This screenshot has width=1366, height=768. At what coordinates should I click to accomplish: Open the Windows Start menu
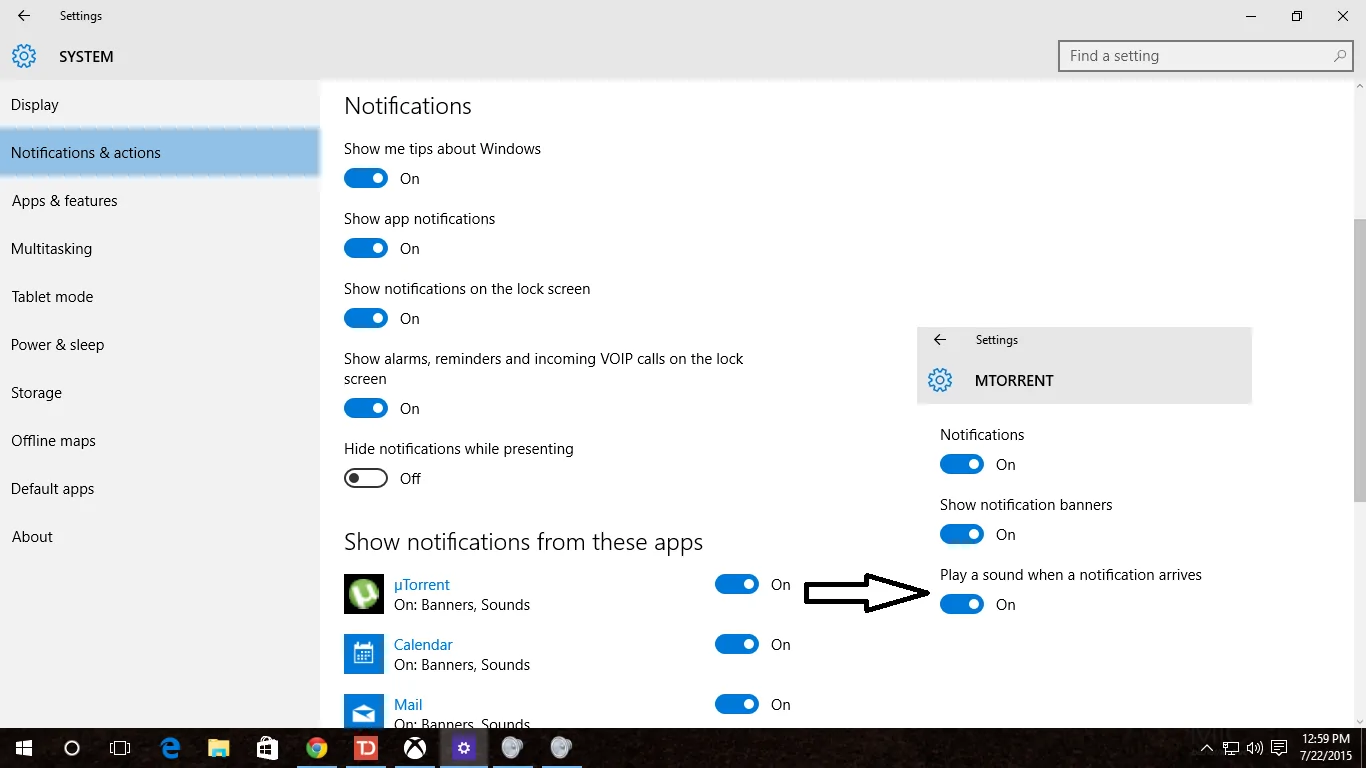24,748
